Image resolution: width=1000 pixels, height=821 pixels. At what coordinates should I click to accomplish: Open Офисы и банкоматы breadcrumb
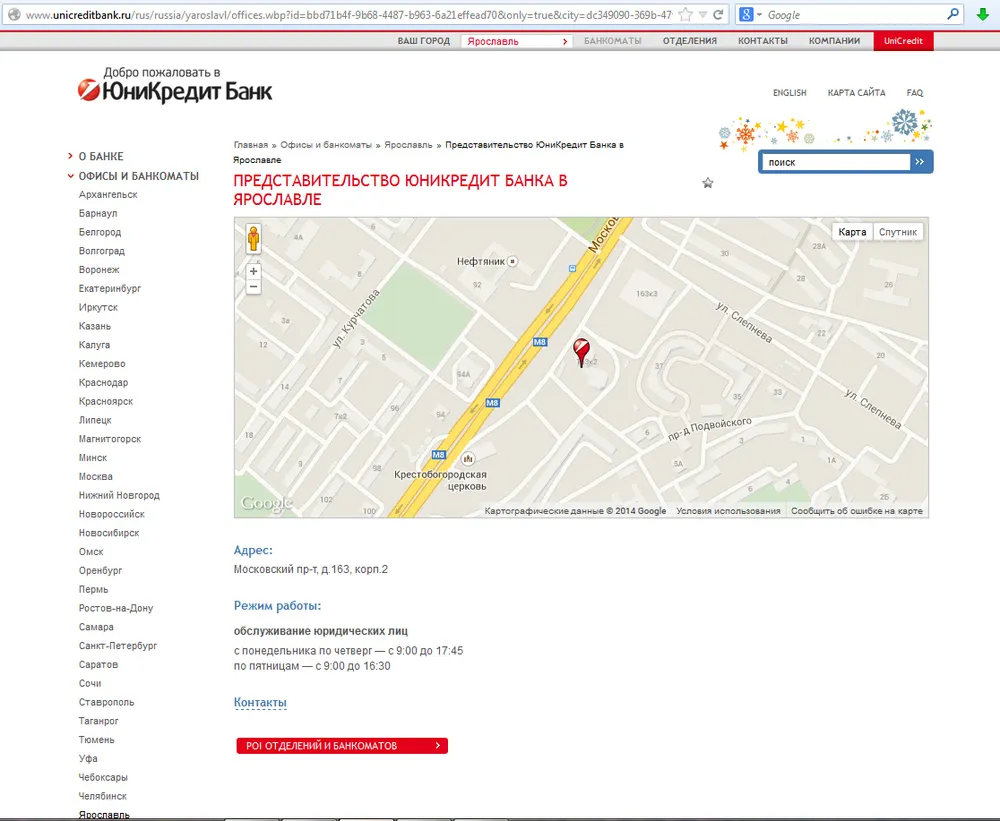326,145
